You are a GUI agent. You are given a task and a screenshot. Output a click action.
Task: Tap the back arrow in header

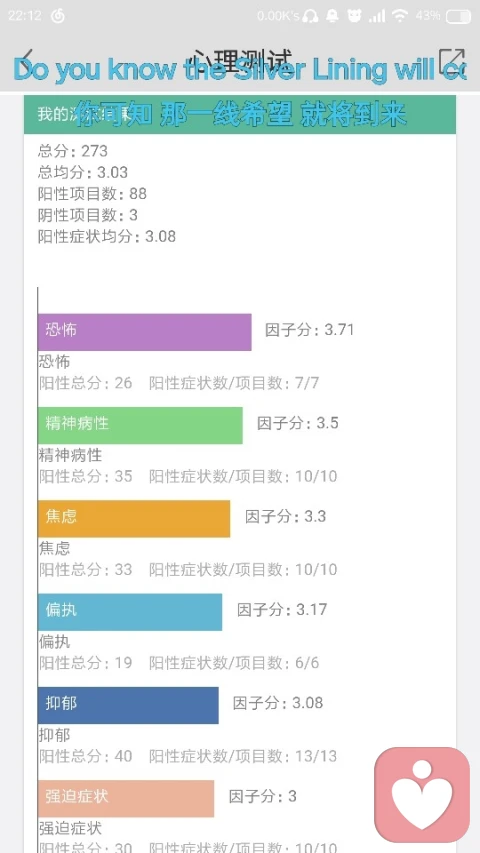26,61
